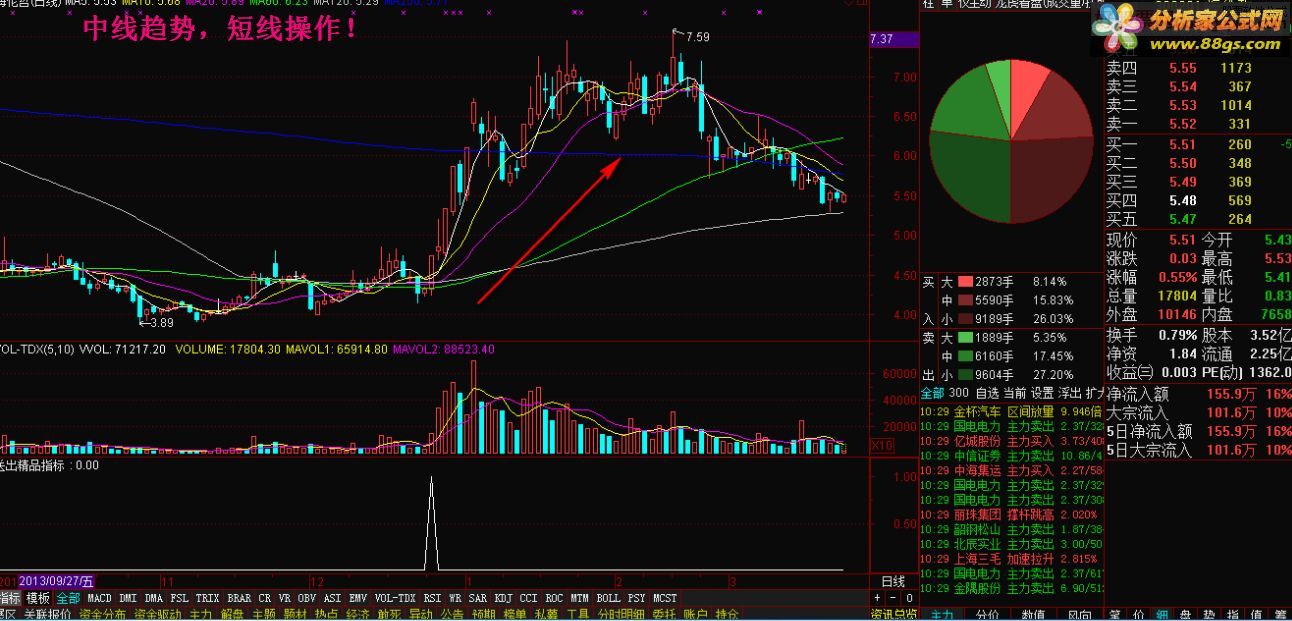Click the white signal spike in 卖出精品指标 pane
Viewport: 1292px width, 621px height.
432,524
